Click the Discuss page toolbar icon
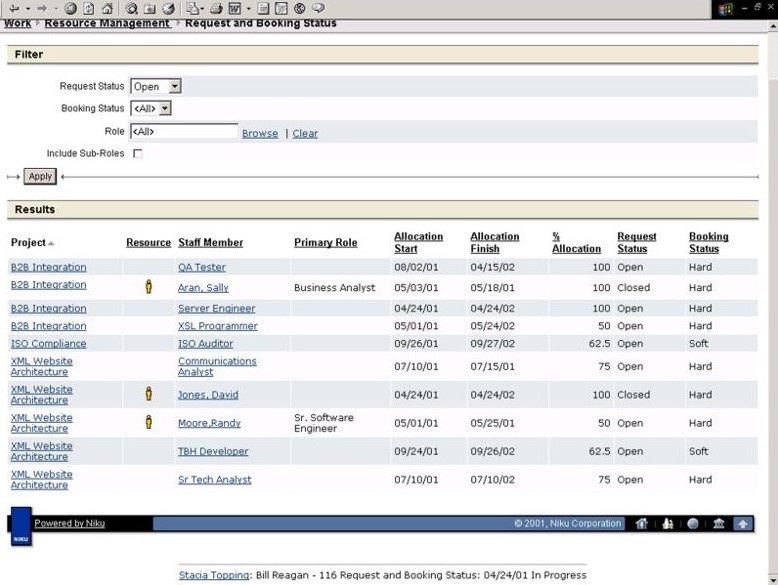 pyautogui.click(x=263, y=8)
